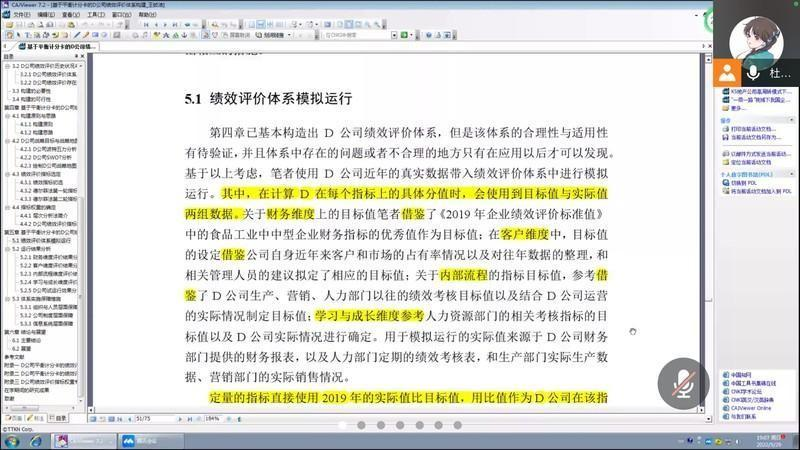The width and height of the screenshot is (800, 450).
Task: Click the 中国知网 link in right panel
Action: [x=740, y=375]
